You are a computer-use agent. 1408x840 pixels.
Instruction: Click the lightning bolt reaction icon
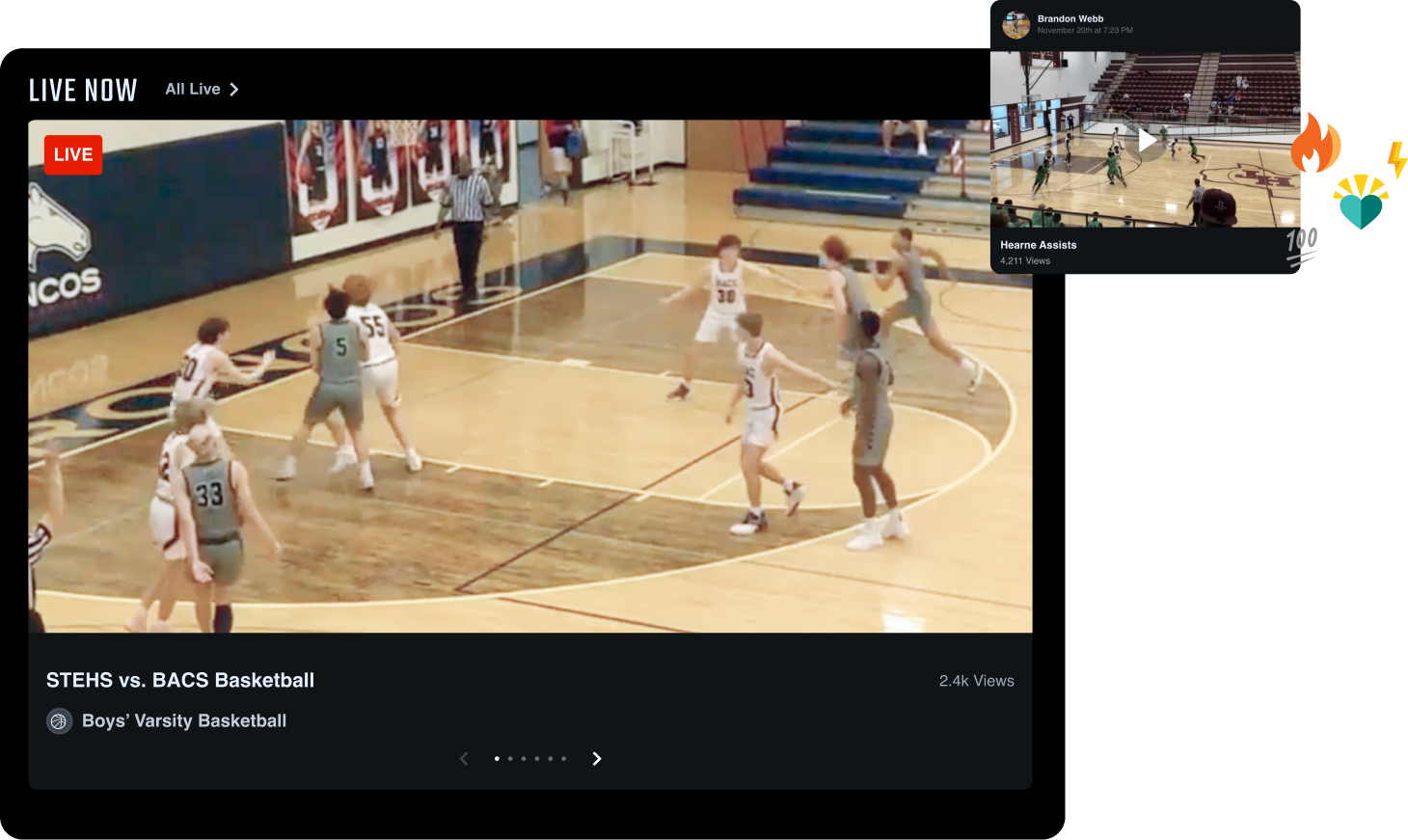(1396, 160)
